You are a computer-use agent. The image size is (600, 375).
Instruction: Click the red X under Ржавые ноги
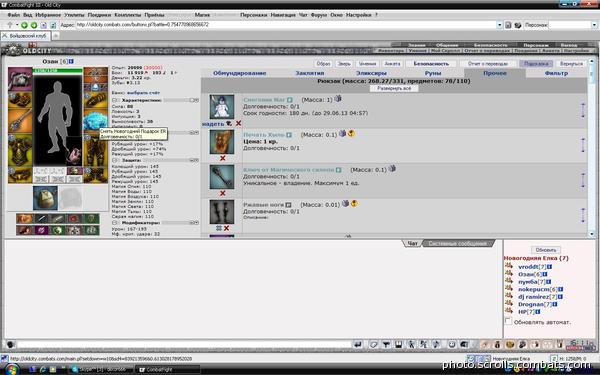[227, 228]
